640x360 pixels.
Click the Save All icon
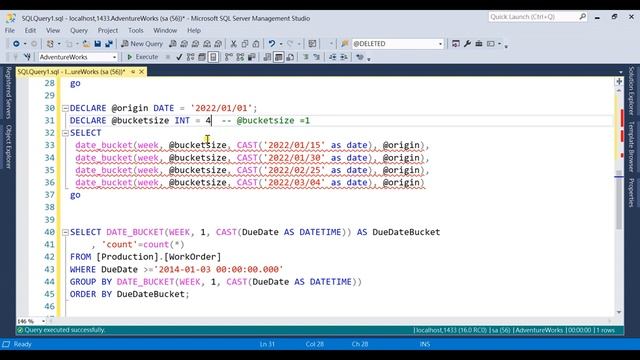point(109,44)
